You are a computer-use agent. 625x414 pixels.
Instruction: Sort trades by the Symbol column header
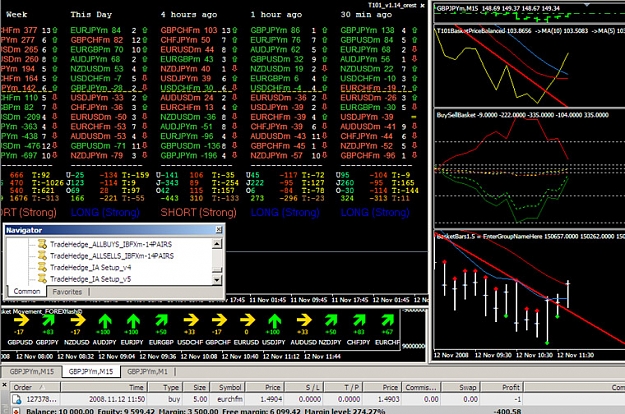[227, 387]
